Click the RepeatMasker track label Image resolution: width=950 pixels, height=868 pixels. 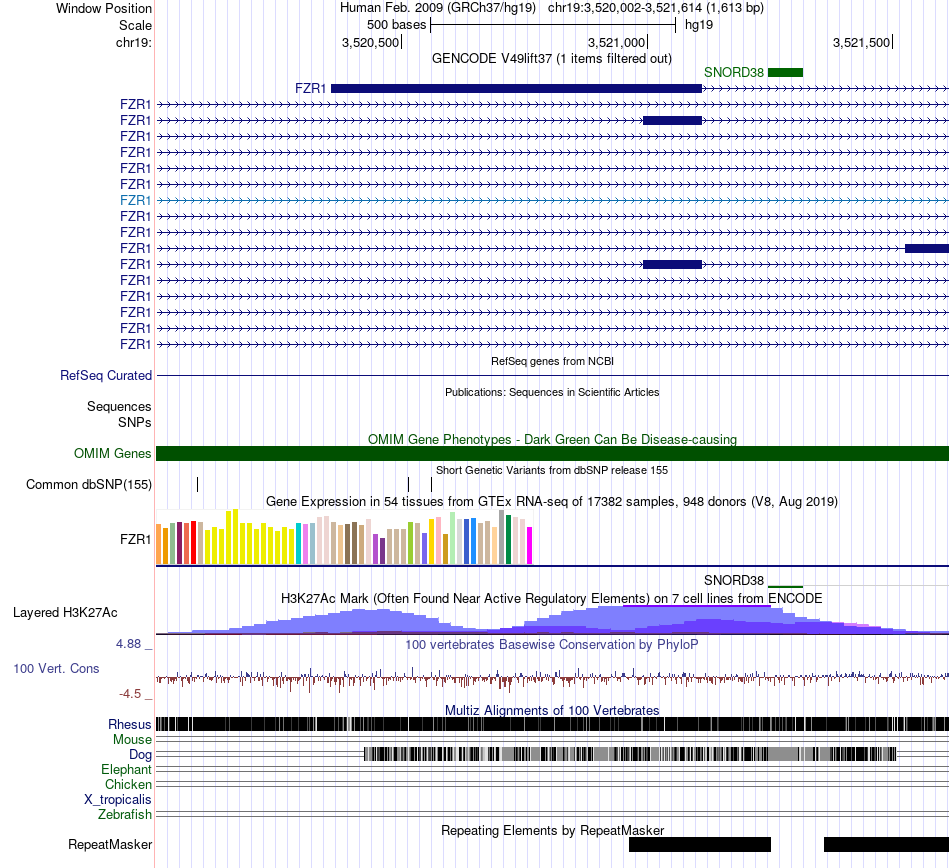pos(110,844)
